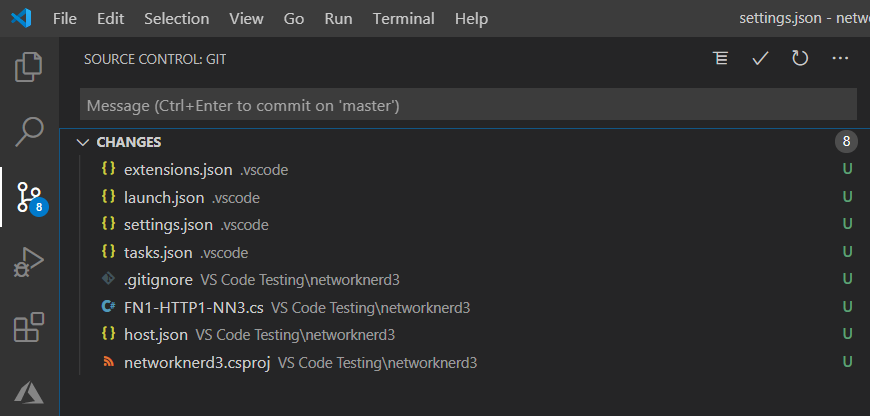Click the refresh icon in Source Control
The image size is (870, 416).
click(800, 58)
